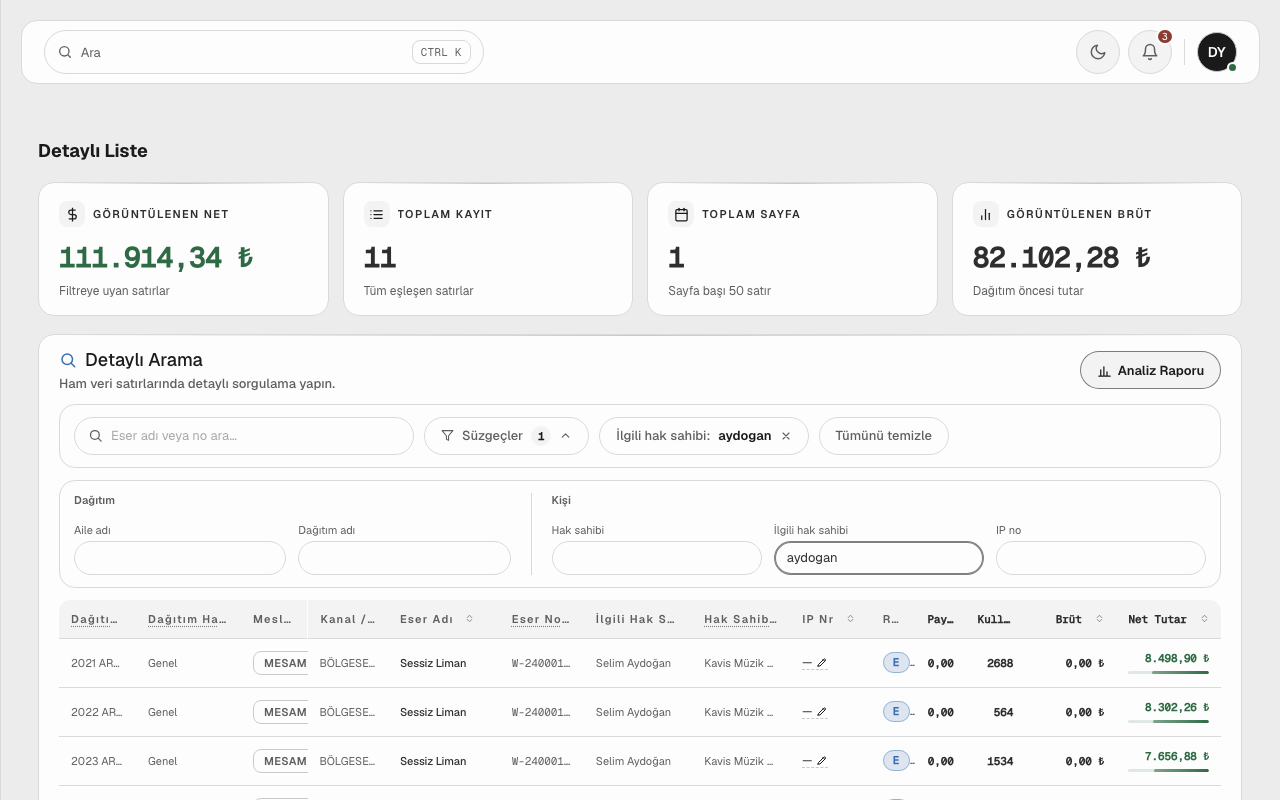This screenshot has height=800, width=1280.
Task: Click the dollar icon on Görüntülenen Net card
Action: 72,214
